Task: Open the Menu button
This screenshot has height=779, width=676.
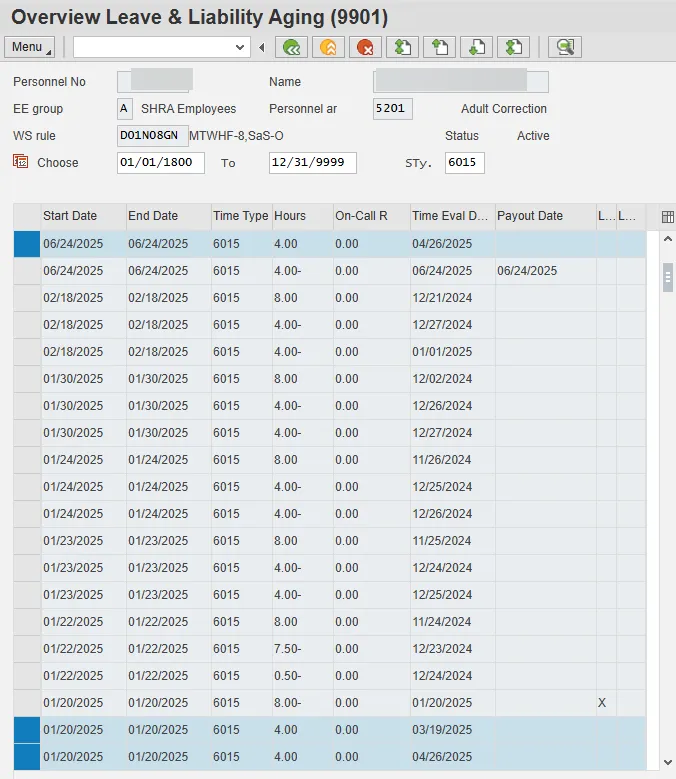Action: click(30, 47)
